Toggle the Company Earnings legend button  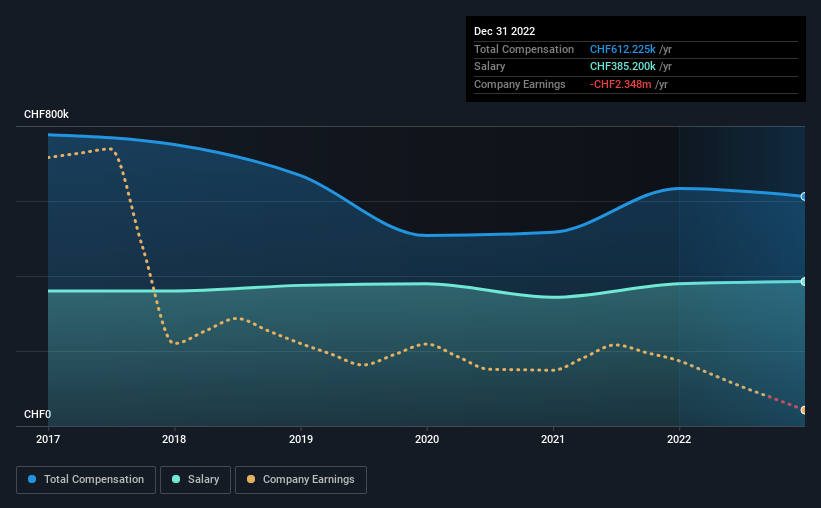click(301, 480)
